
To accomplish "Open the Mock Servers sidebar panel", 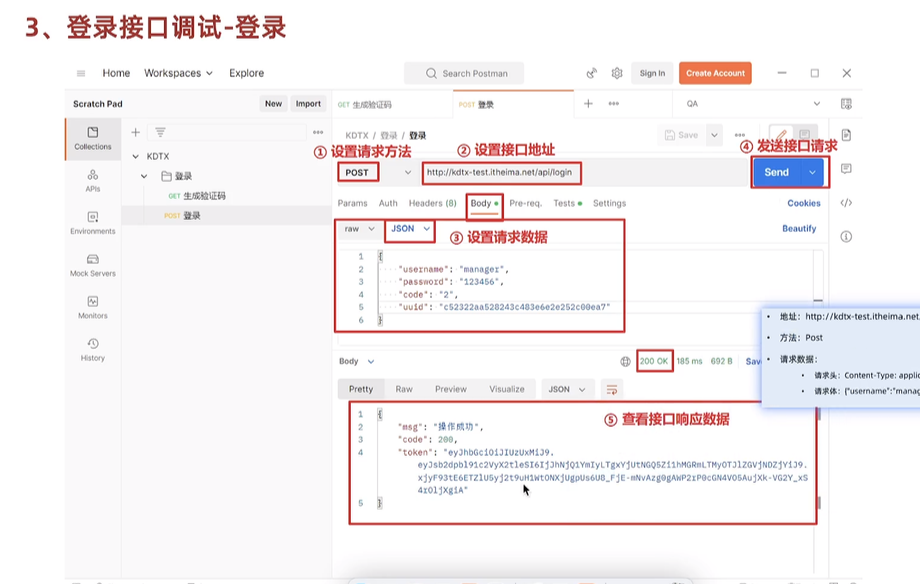I will 93,265.
